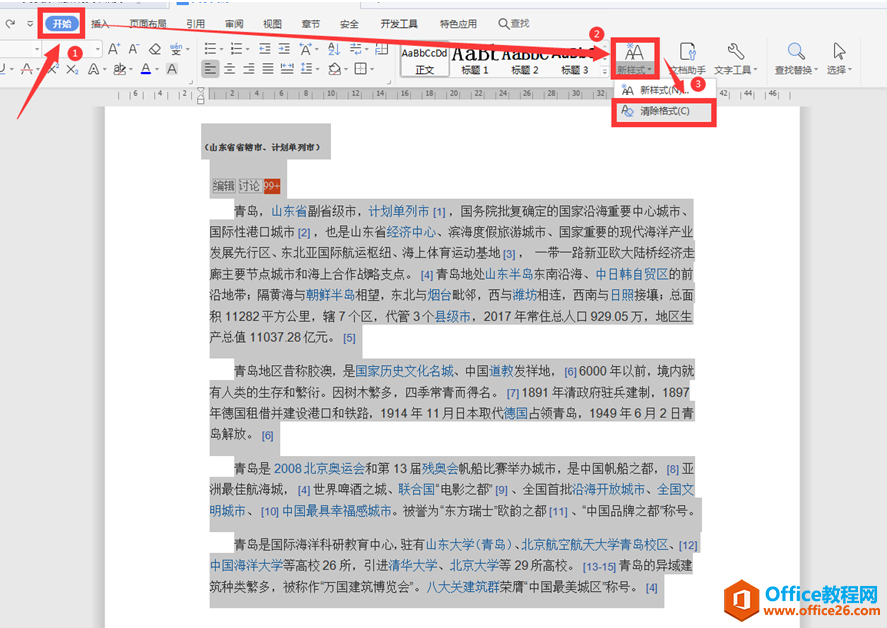Viewport: 887px width, 628px height.
Task: Open the 特色应用 tab
Action: (458, 24)
